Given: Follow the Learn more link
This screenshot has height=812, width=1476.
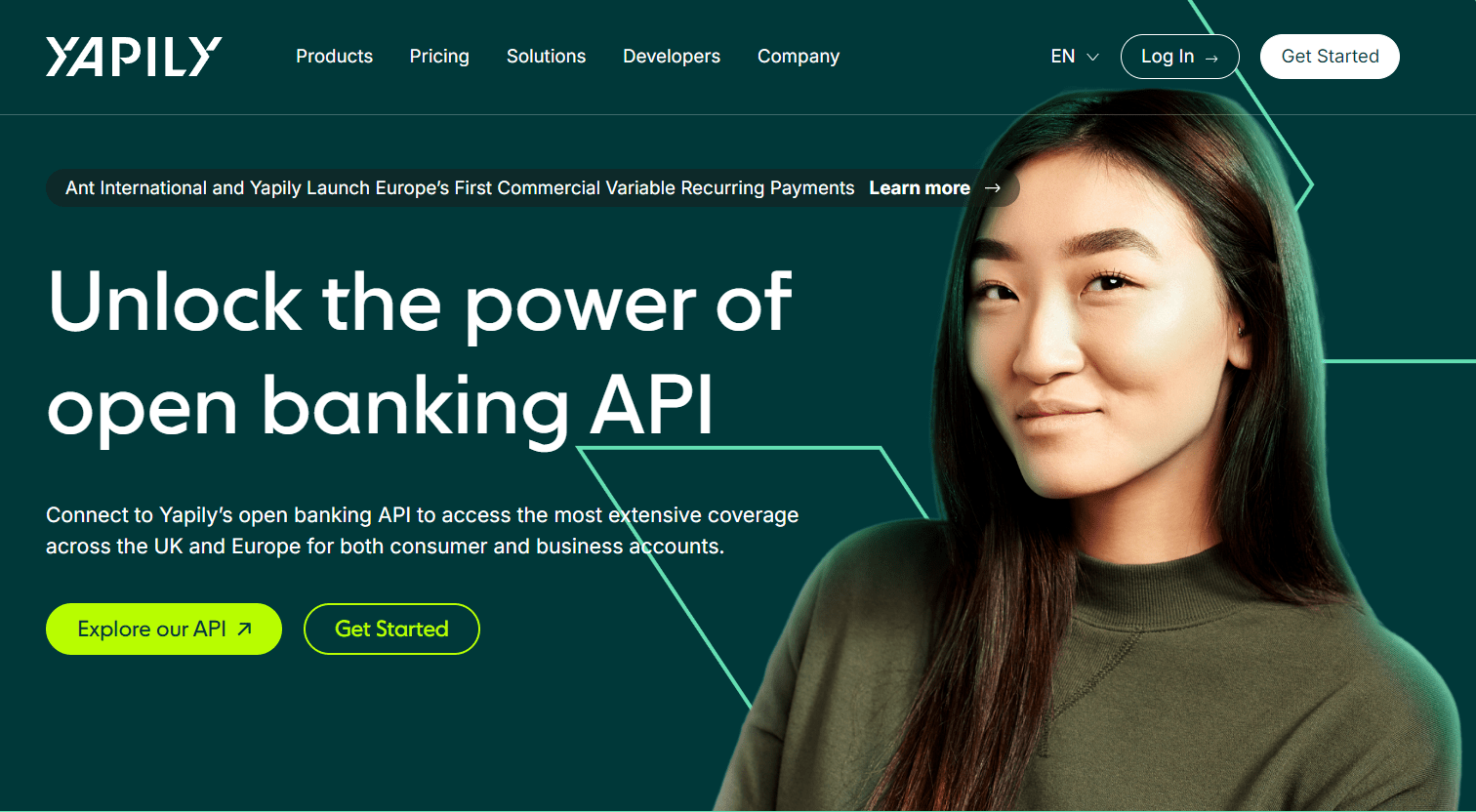Looking at the screenshot, I should click(x=920, y=188).
